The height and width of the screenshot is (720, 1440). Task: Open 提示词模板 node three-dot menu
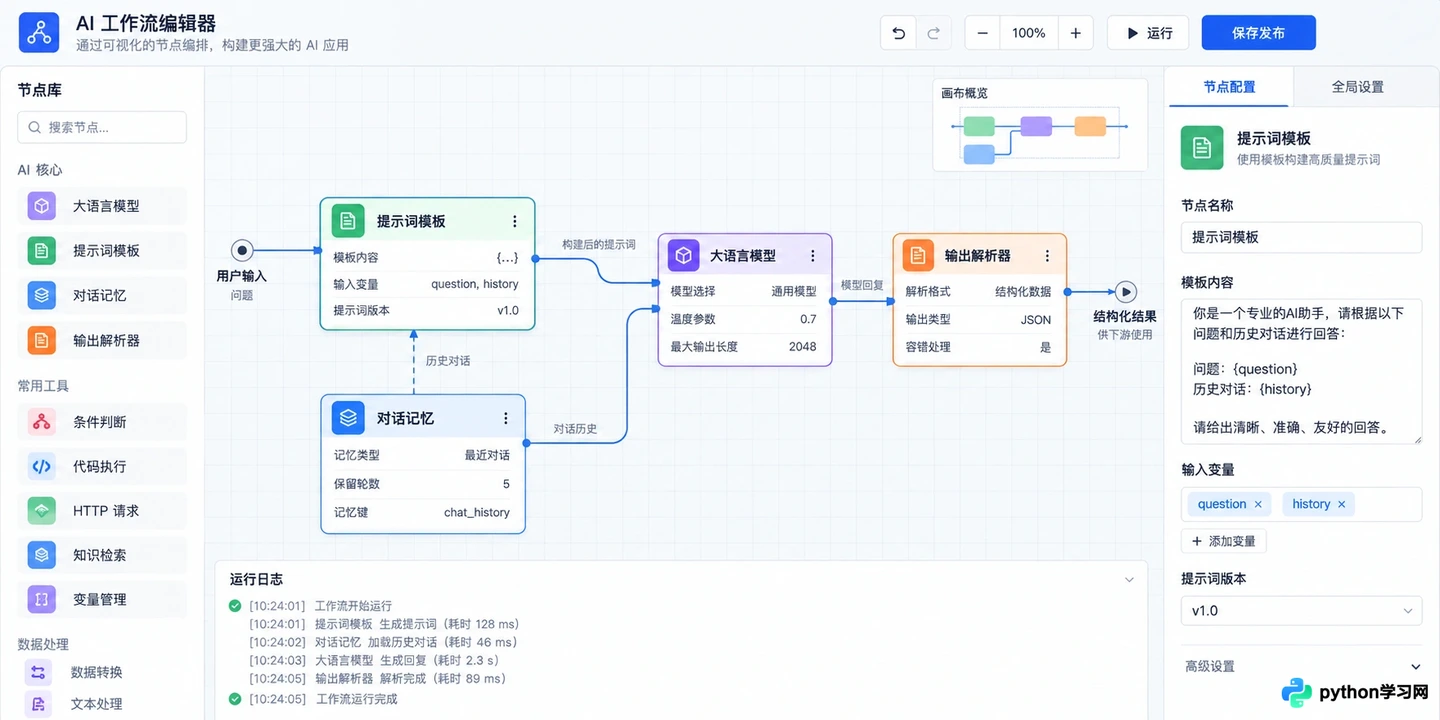(515, 222)
